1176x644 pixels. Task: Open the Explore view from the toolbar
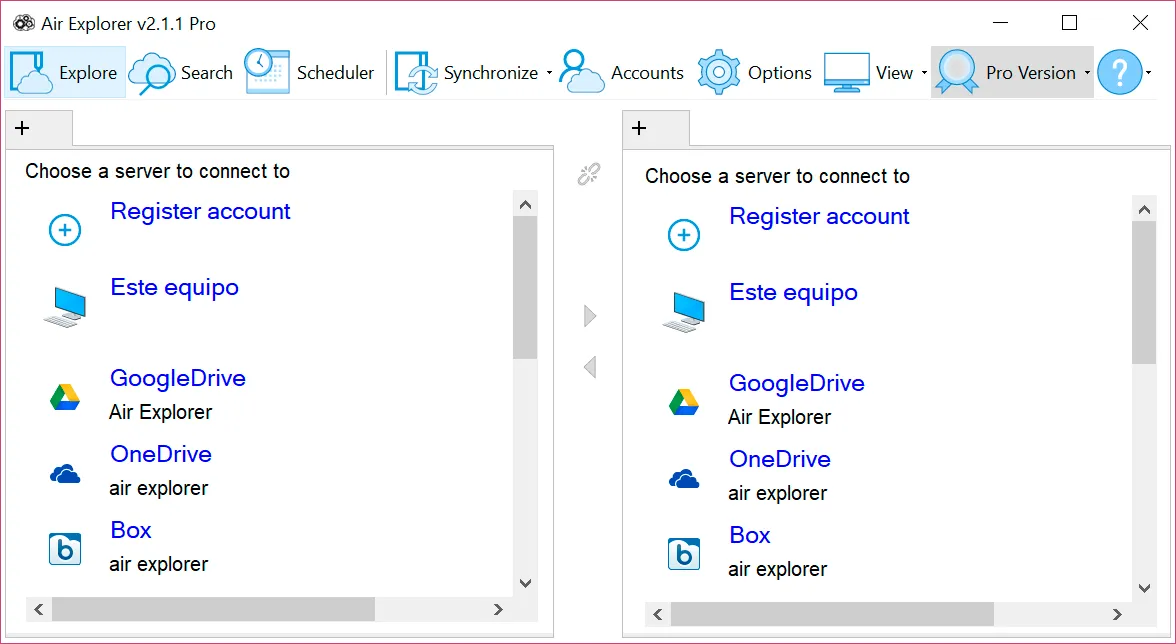(x=65, y=72)
